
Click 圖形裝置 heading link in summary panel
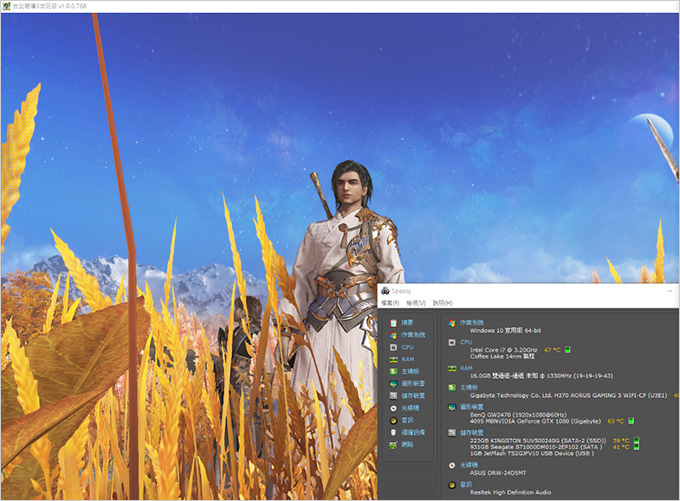tap(472, 407)
